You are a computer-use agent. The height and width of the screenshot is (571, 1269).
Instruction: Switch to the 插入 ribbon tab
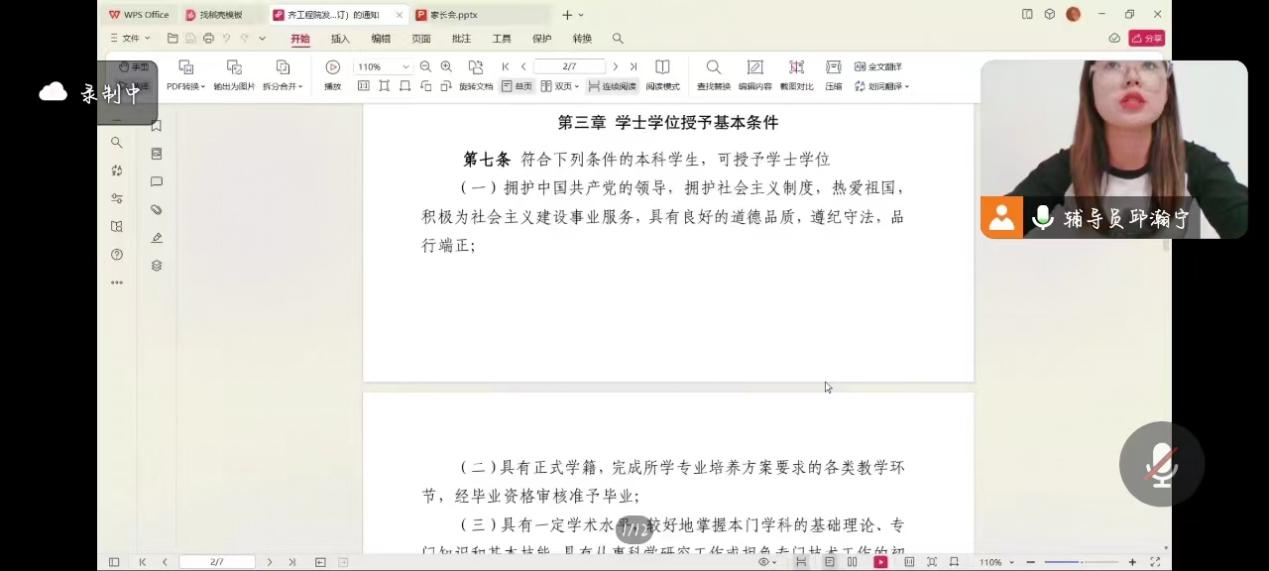340,39
